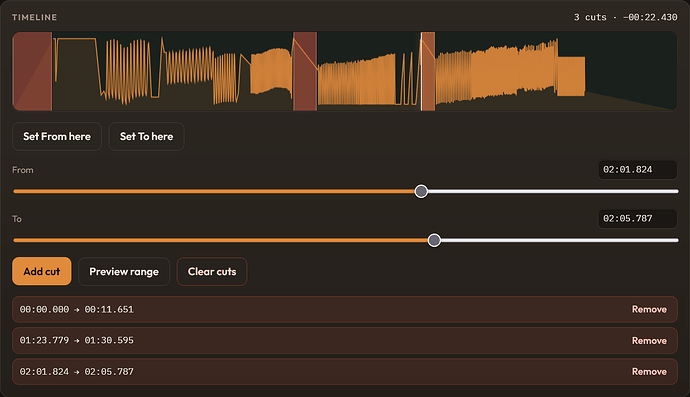This screenshot has height=397, width=690.
Task: Edit the To time field 02:05.787
Action: pos(637,219)
